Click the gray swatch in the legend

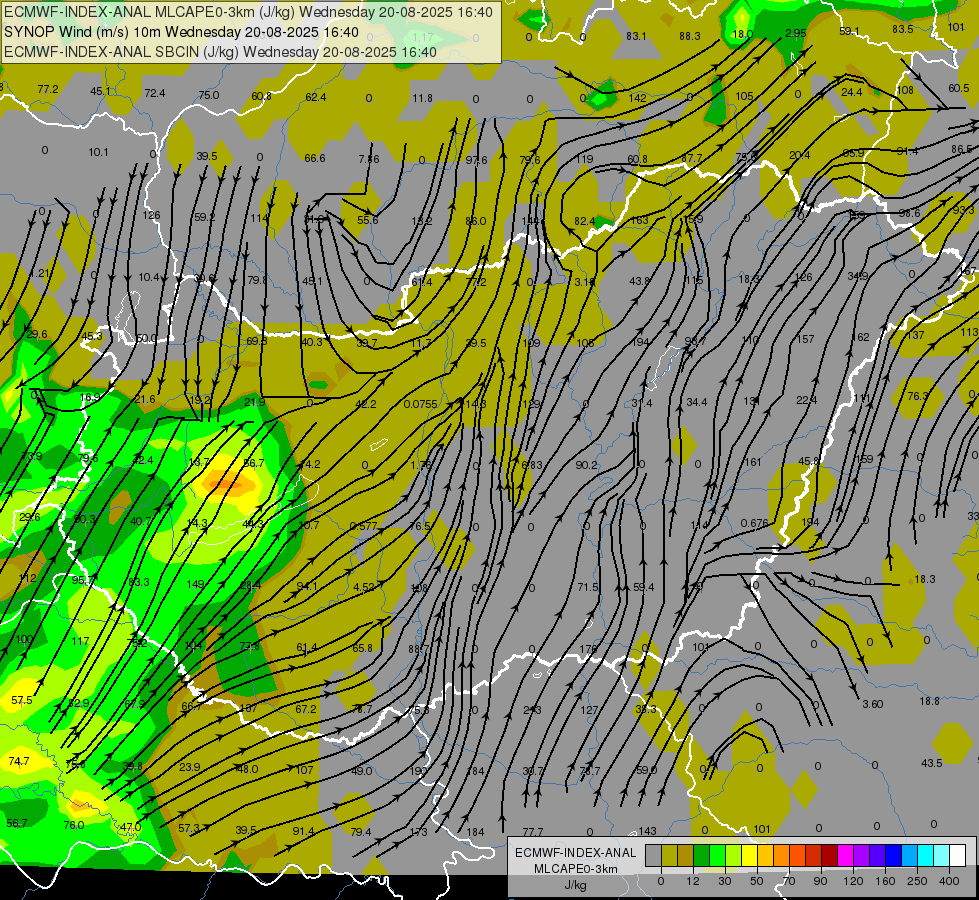pos(654,855)
